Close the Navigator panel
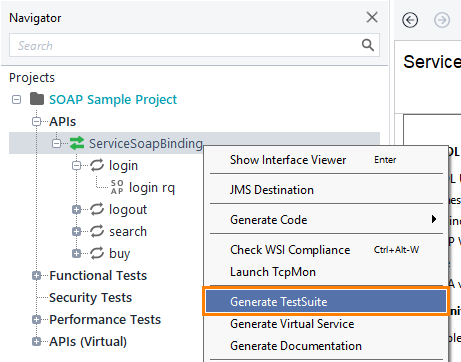This screenshot has width=461, height=362. coord(372,17)
